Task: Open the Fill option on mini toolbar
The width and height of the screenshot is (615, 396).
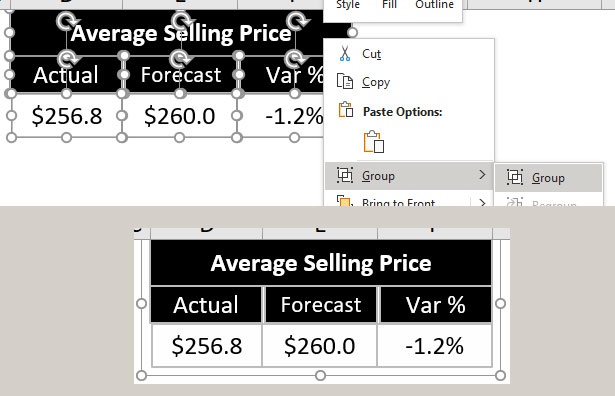Action: pyautogui.click(x=389, y=5)
